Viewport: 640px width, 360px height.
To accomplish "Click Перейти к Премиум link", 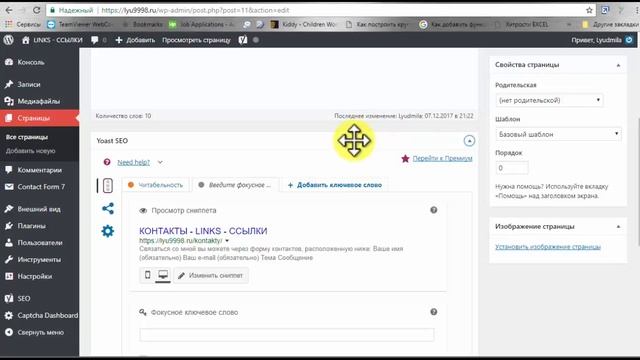I will click(x=442, y=158).
